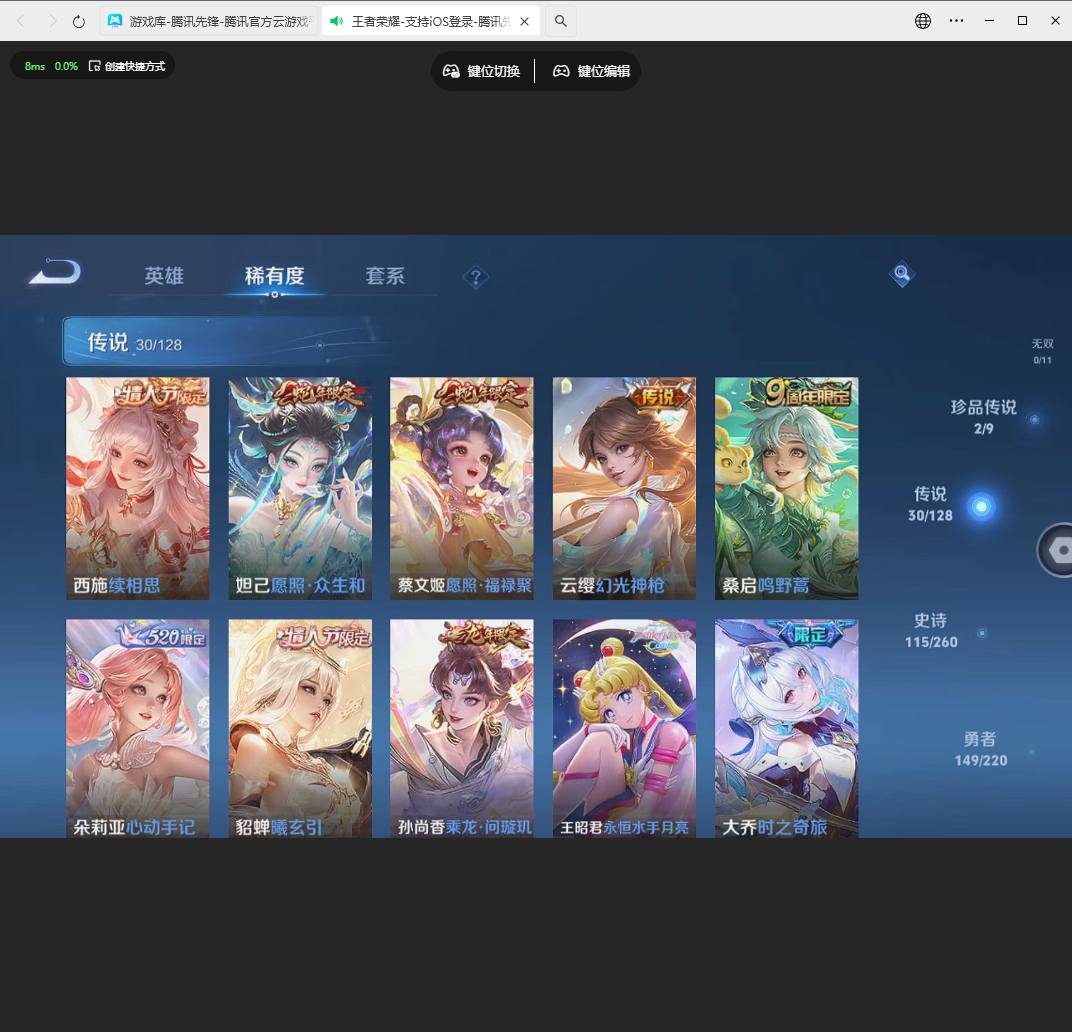Click the question mark help icon beside 套系
Screen dimensions: 1072x1032
476,276
